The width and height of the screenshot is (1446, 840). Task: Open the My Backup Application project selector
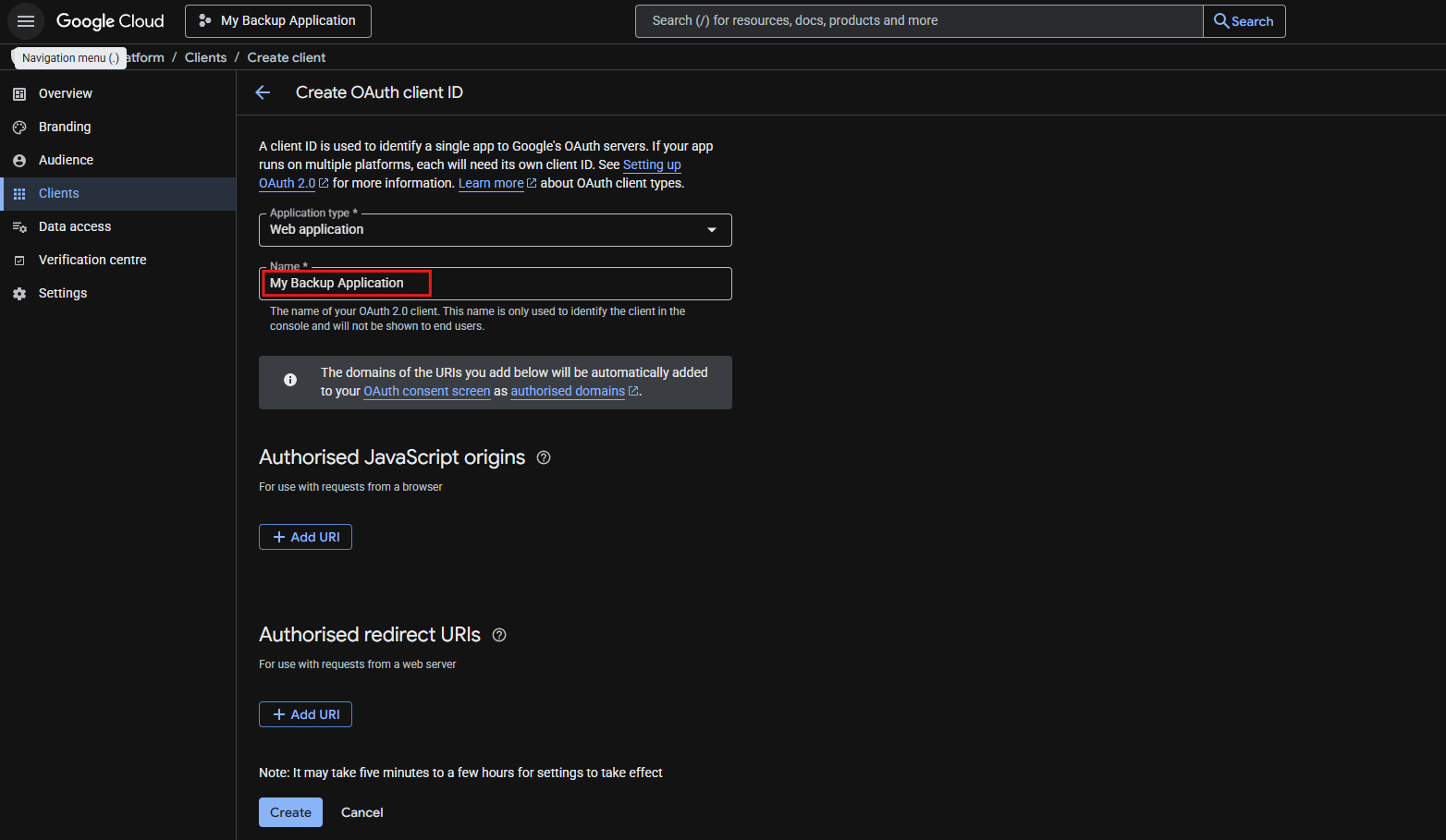[278, 21]
